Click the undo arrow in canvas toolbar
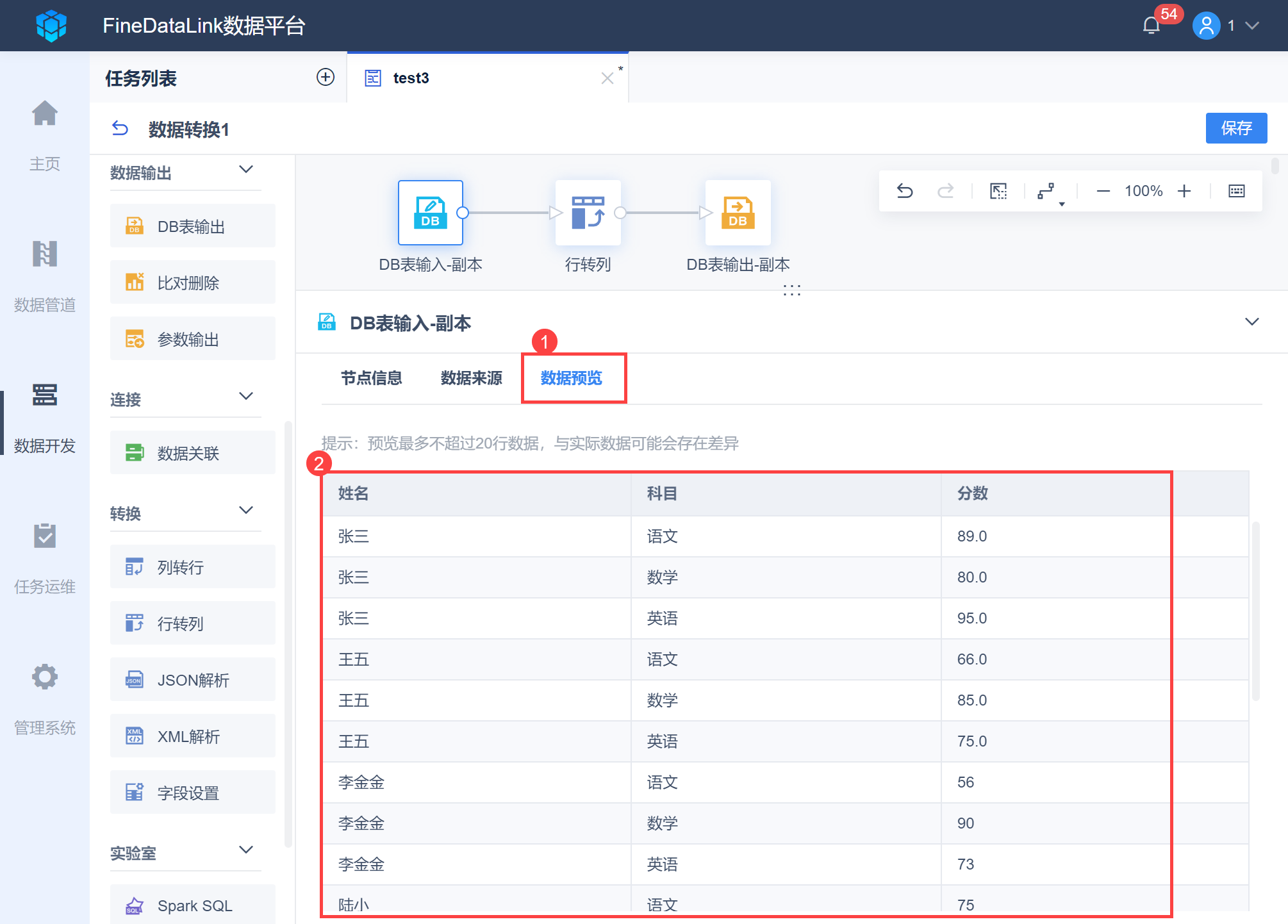This screenshot has height=924, width=1288. click(x=905, y=191)
